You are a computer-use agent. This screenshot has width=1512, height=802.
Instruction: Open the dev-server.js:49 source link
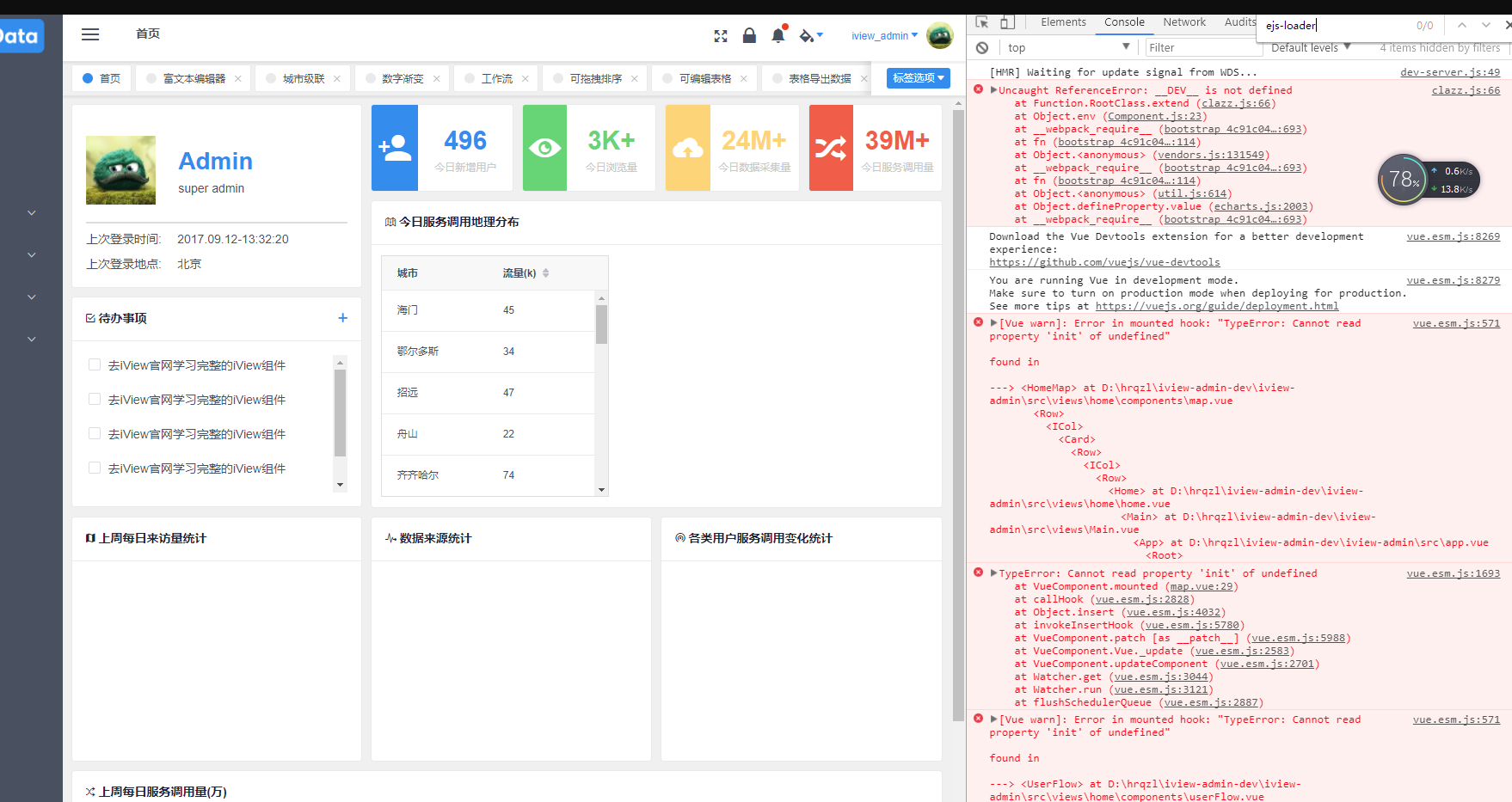pyautogui.click(x=1450, y=72)
